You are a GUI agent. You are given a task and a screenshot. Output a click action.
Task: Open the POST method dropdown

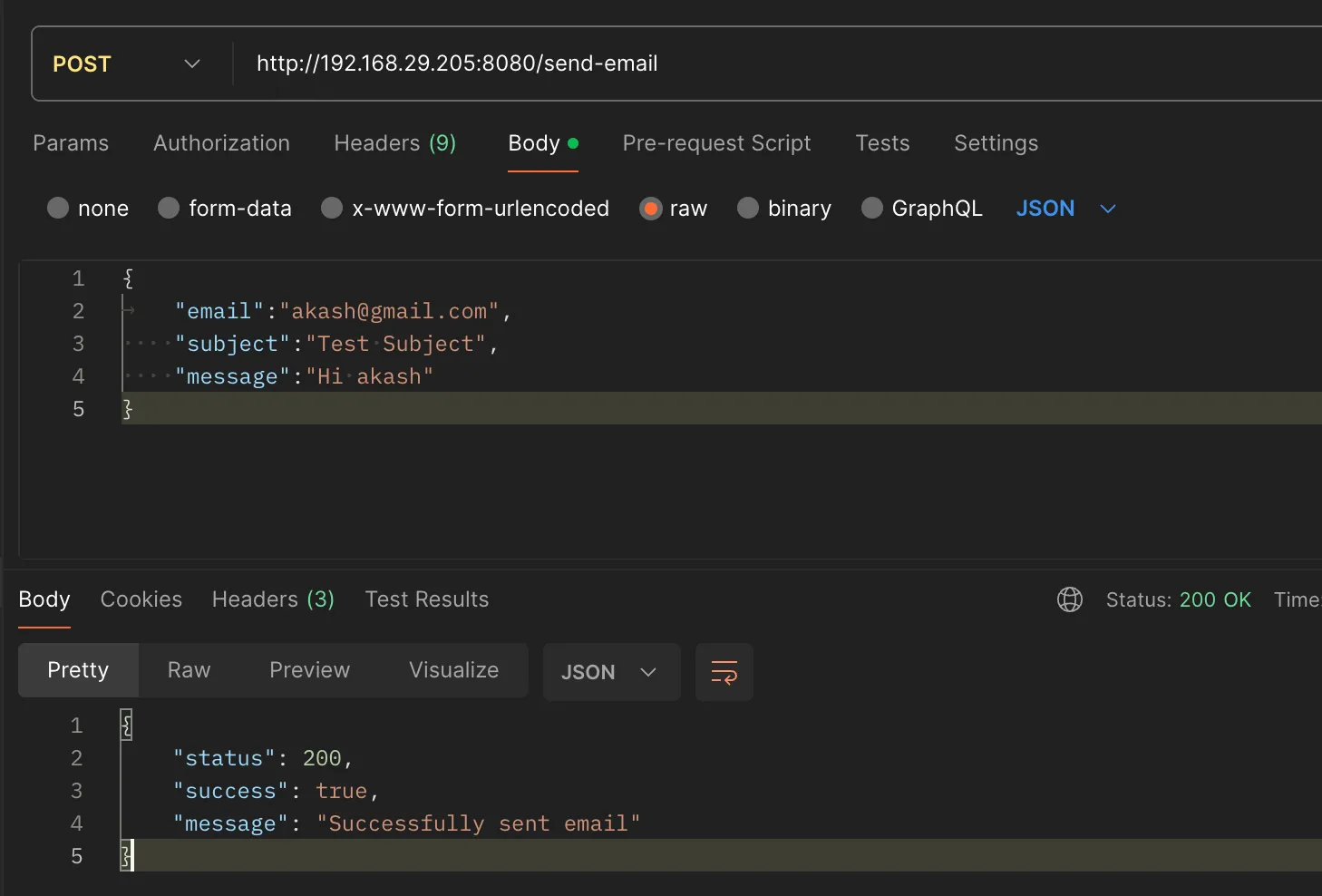[127, 63]
